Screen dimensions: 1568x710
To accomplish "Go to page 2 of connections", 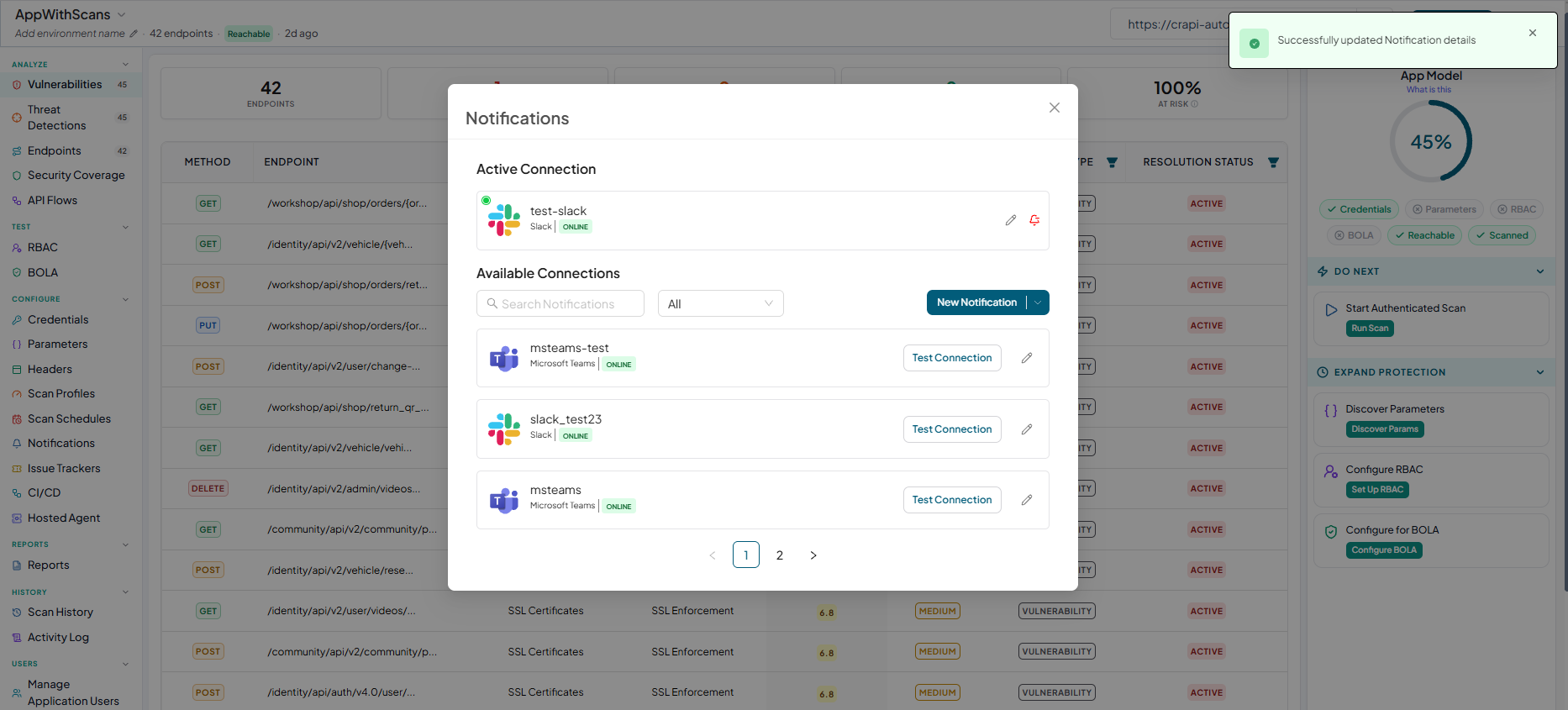I will 780,555.
